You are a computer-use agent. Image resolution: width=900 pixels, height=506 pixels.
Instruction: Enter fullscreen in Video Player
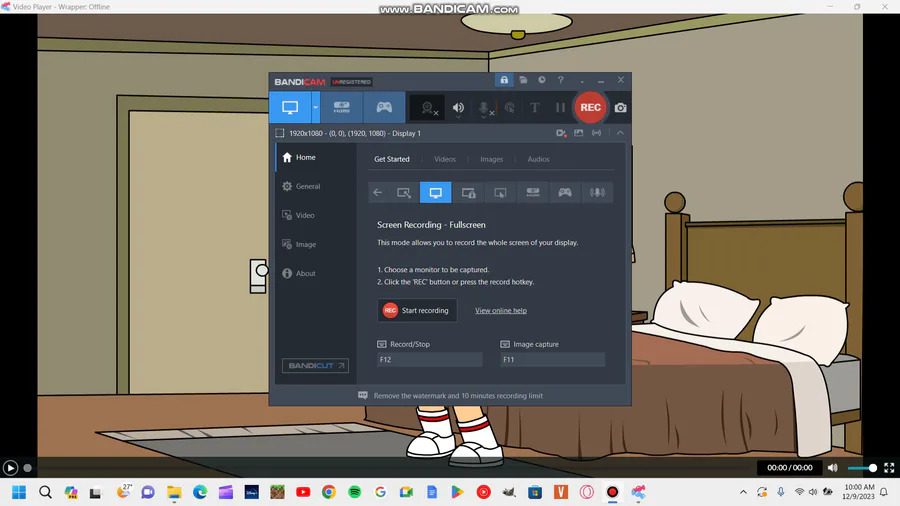[x=889, y=468]
